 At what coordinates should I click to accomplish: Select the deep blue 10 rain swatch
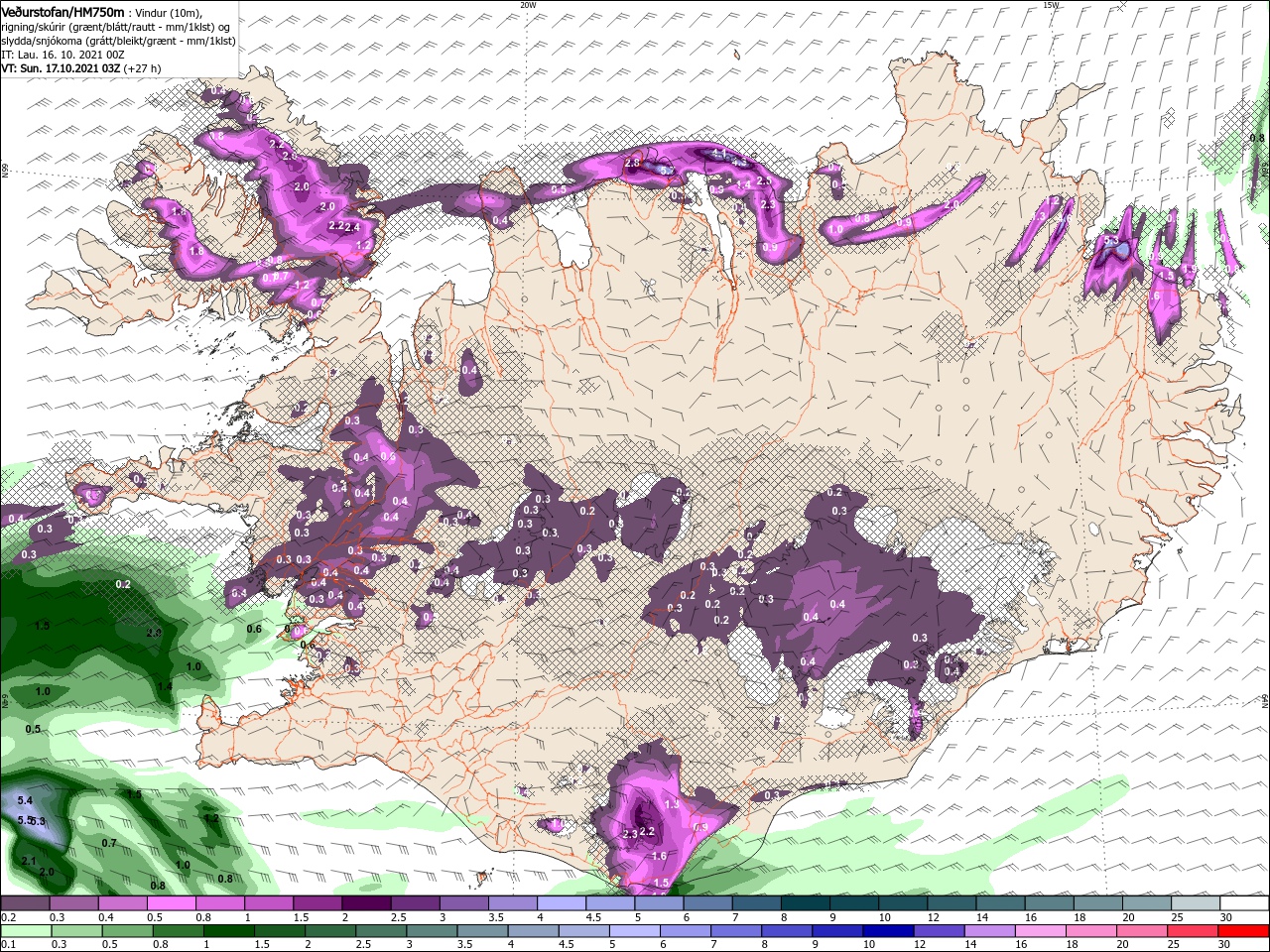[x=890, y=930]
